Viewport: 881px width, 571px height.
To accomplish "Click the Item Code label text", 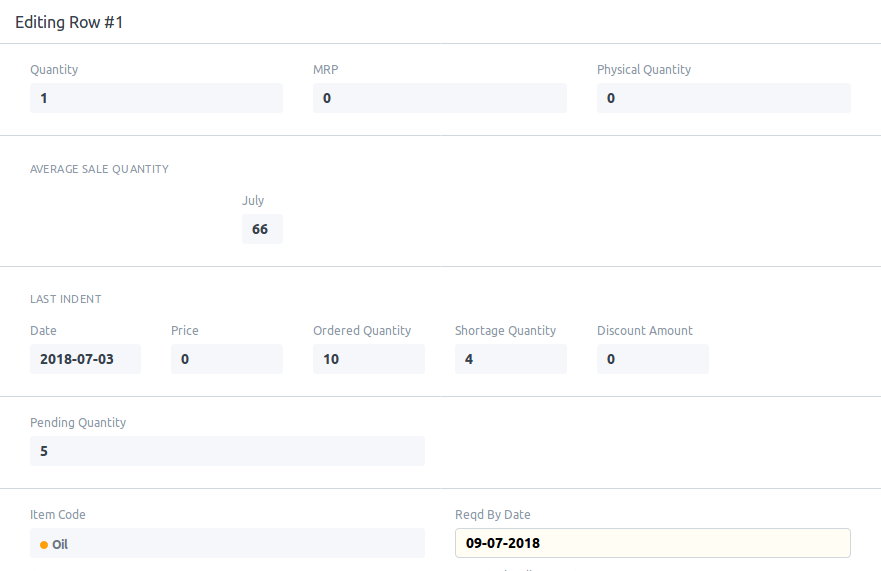I will coord(58,515).
